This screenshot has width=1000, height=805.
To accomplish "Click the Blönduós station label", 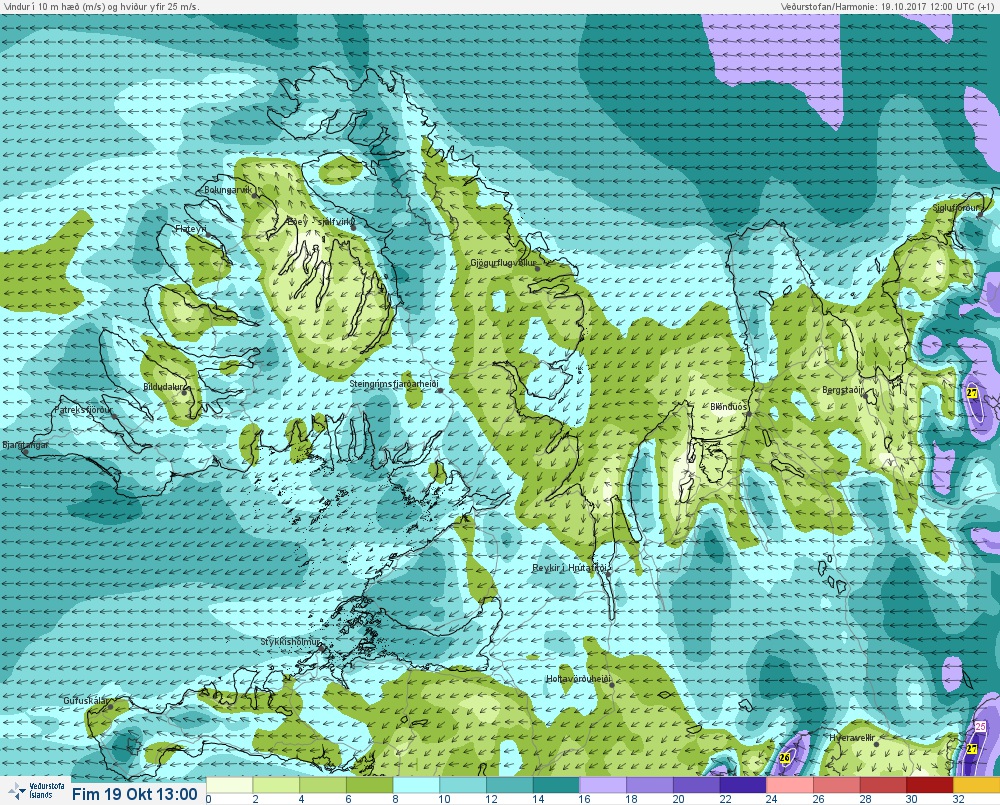I will [729, 406].
